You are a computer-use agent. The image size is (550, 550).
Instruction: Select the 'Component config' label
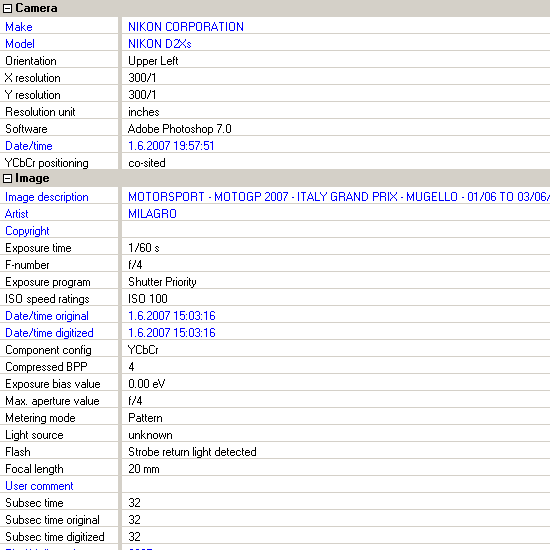pyautogui.click(x=48, y=350)
